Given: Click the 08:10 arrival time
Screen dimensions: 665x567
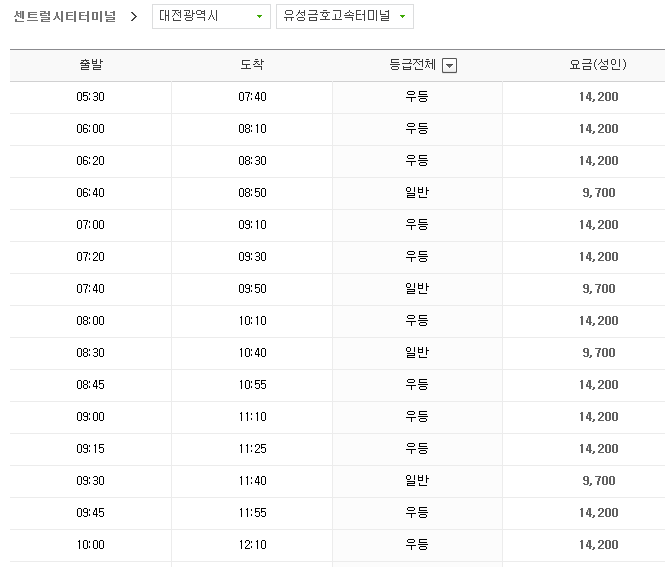Looking at the screenshot, I should pyautogui.click(x=252, y=128).
